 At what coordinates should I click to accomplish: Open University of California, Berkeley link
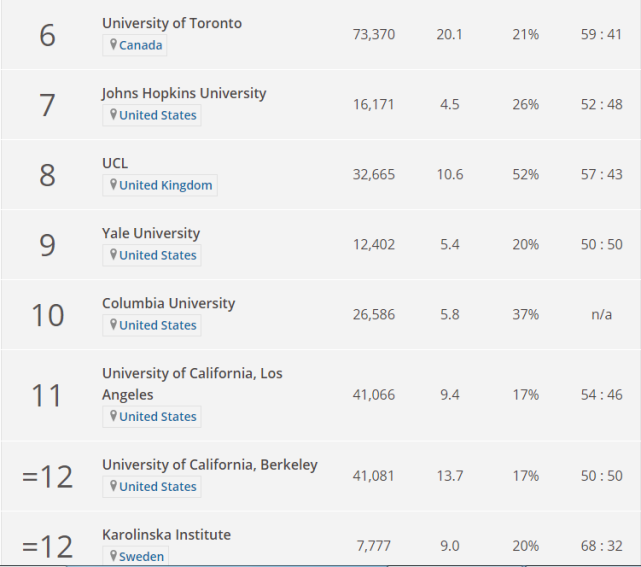click(209, 464)
